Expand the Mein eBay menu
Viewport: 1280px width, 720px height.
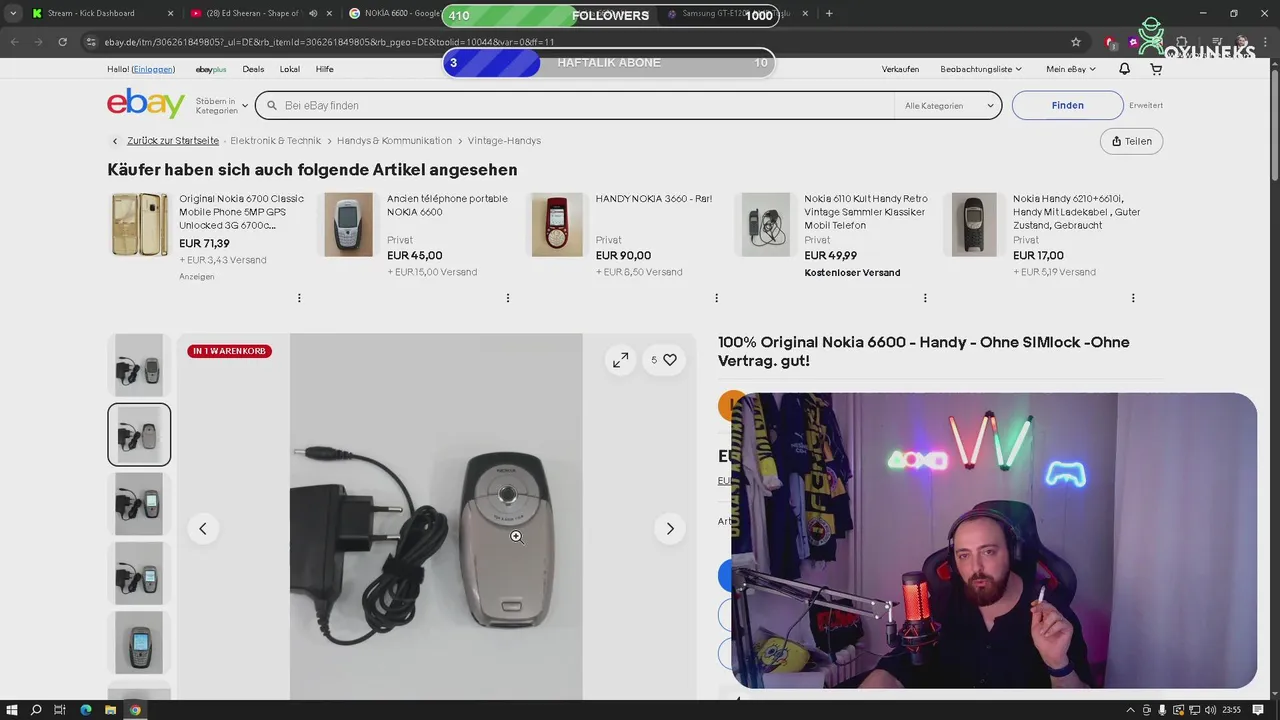1071,69
